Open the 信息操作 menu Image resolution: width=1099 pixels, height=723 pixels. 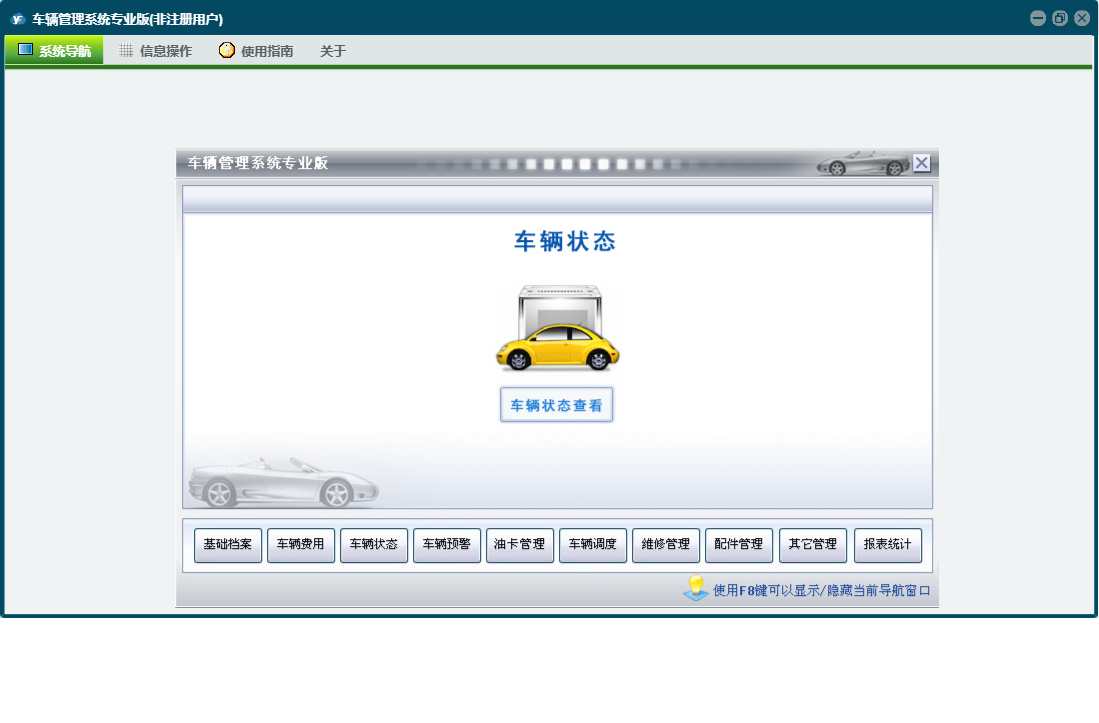pos(155,51)
